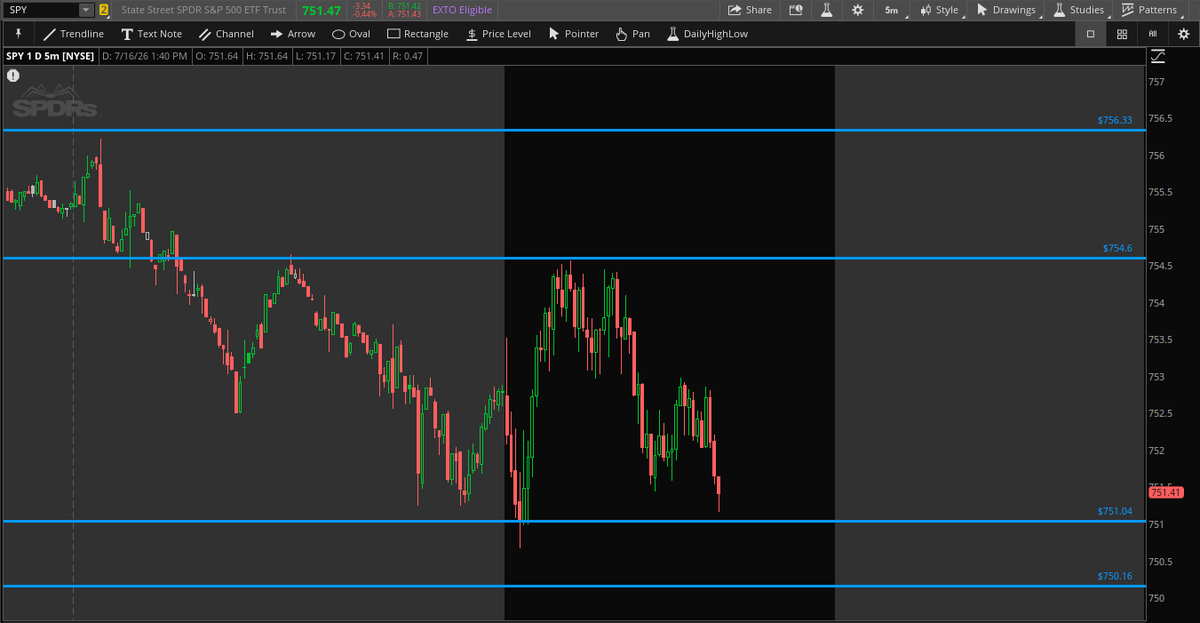Expand the SPY symbol dropdown arrow
The width and height of the screenshot is (1200, 623).
[85, 10]
